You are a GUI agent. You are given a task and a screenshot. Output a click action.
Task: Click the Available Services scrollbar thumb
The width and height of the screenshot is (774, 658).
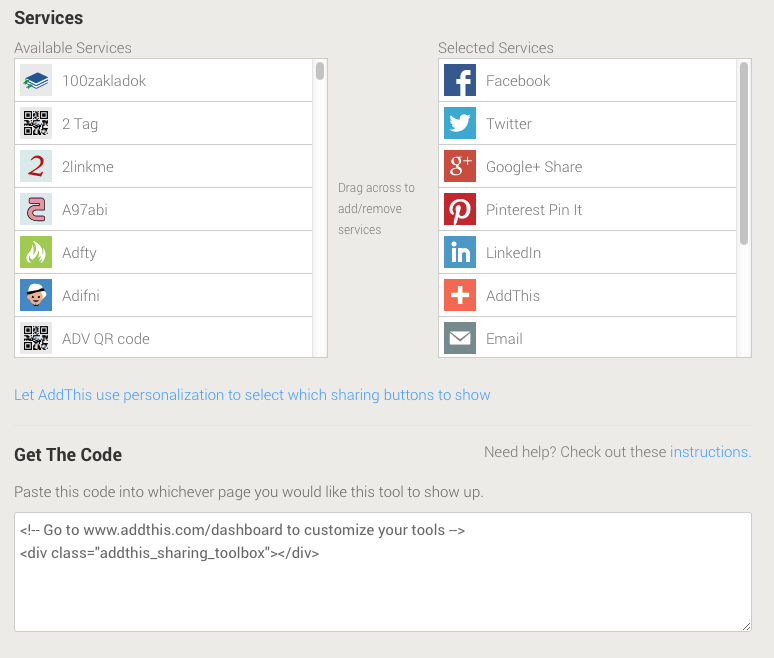320,71
